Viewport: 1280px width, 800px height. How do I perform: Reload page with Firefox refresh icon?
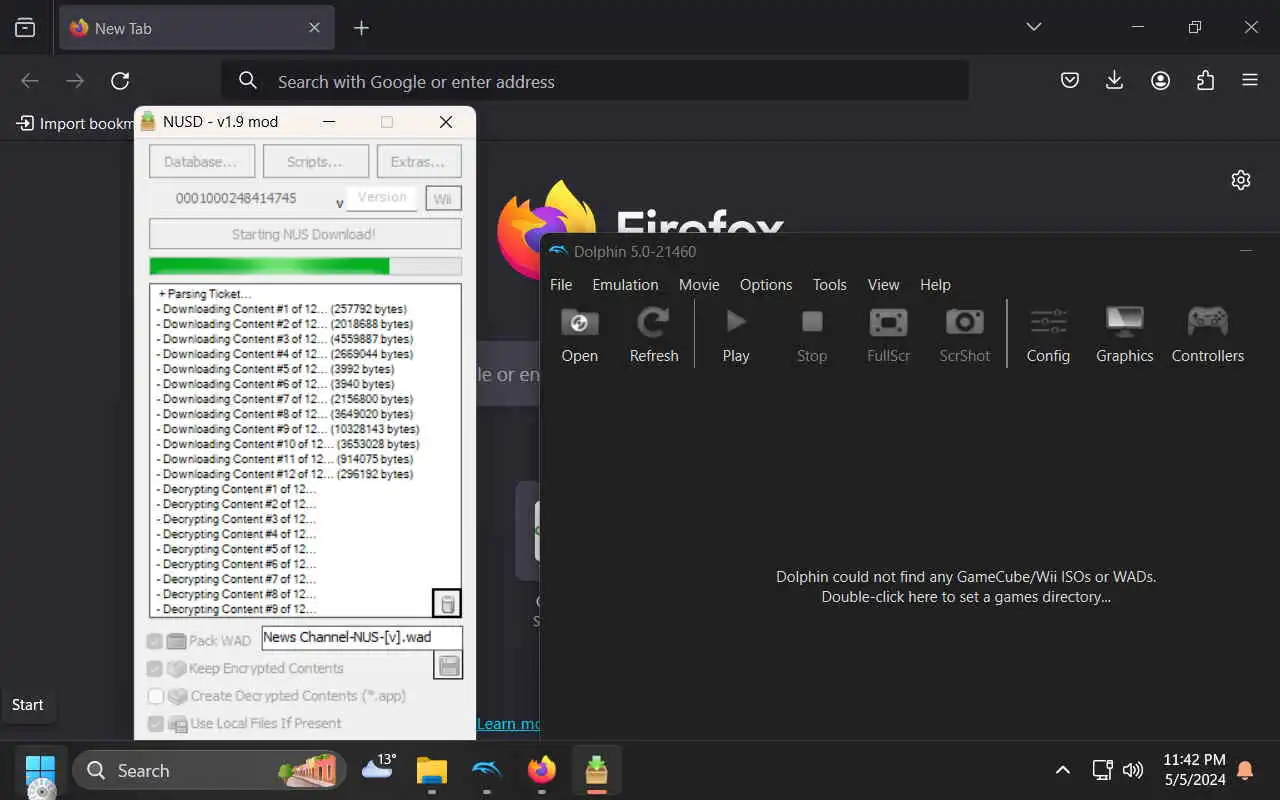point(120,81)
